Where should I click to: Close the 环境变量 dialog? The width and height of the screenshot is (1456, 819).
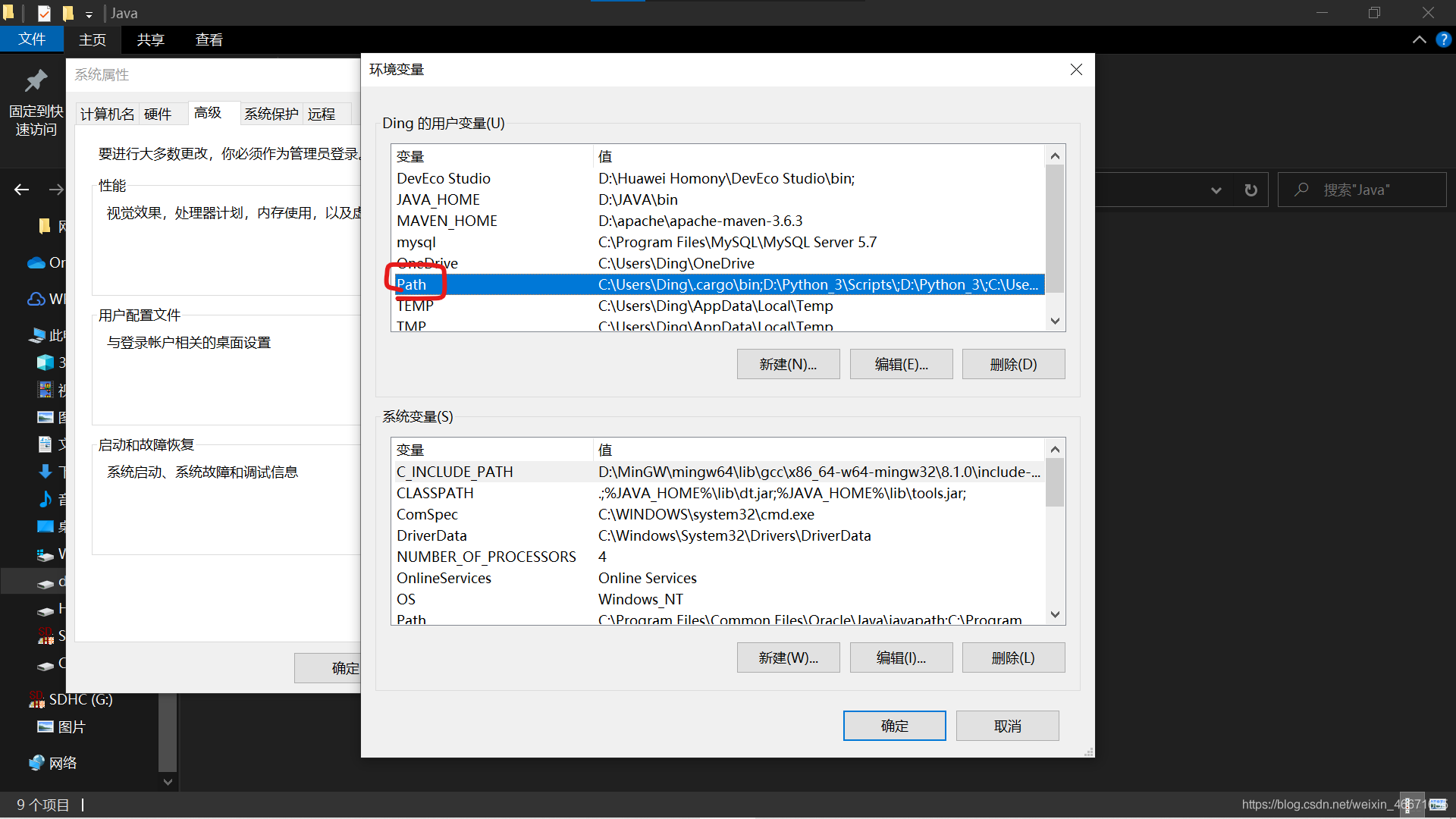[x=1076, y=70]
